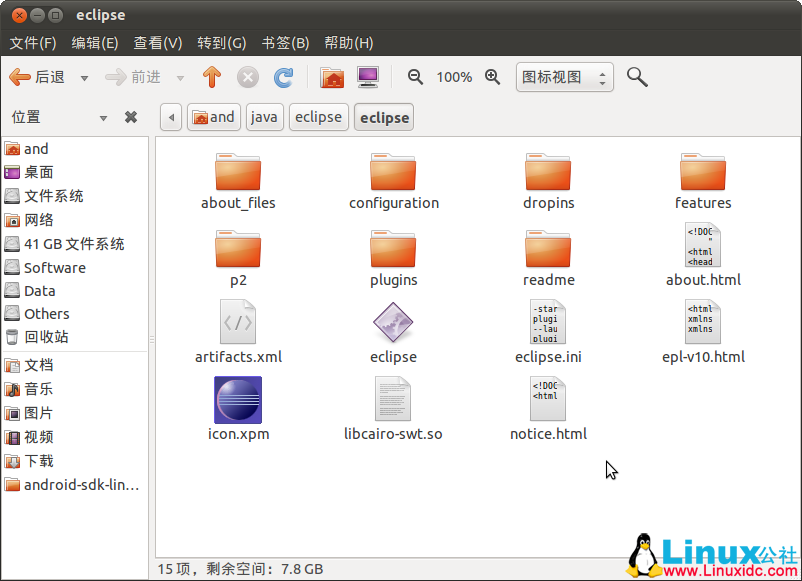Select the 'java' path button
This screenshot has height=581, width=802.
click(264, 117)
